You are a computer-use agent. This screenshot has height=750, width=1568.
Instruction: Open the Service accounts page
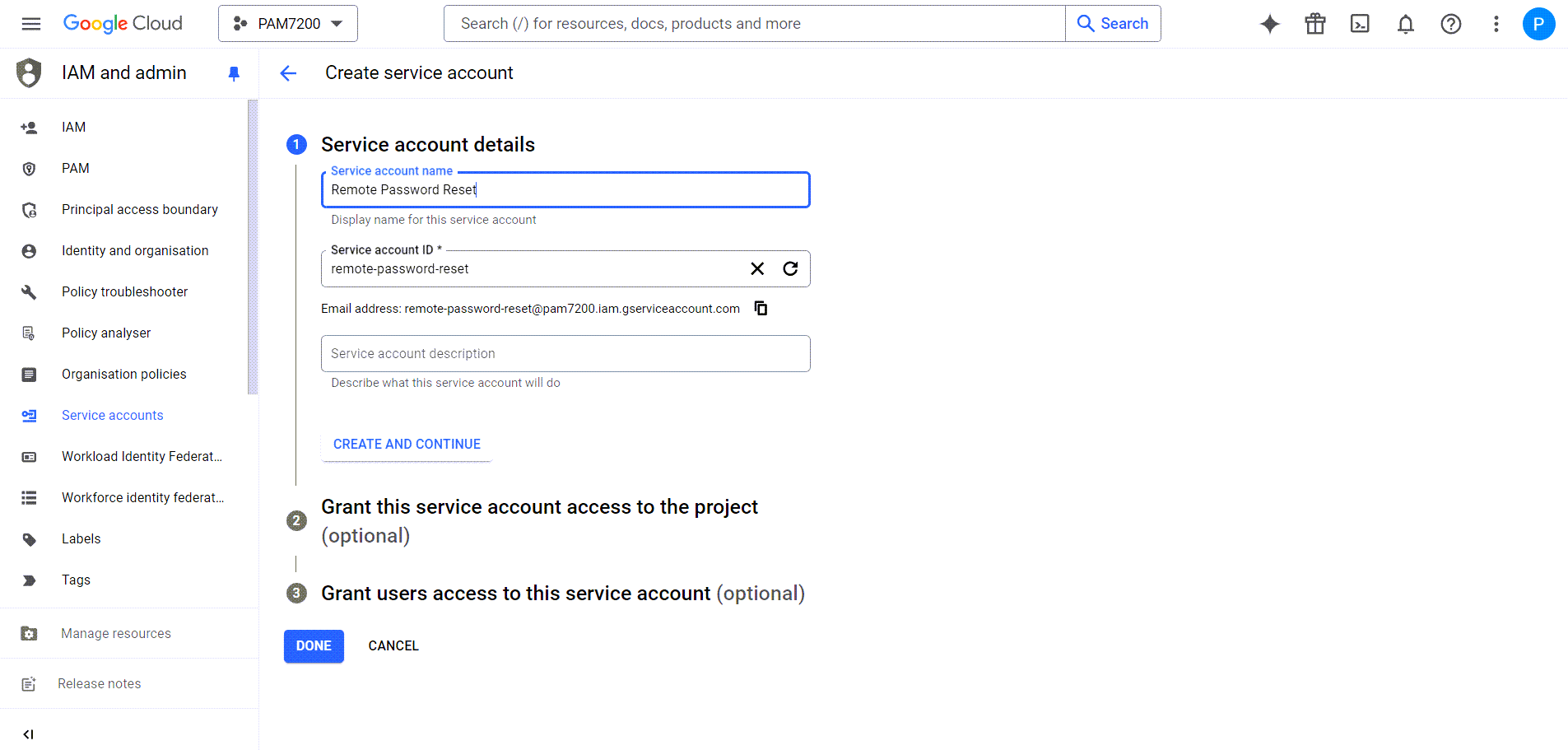point(112,415)
